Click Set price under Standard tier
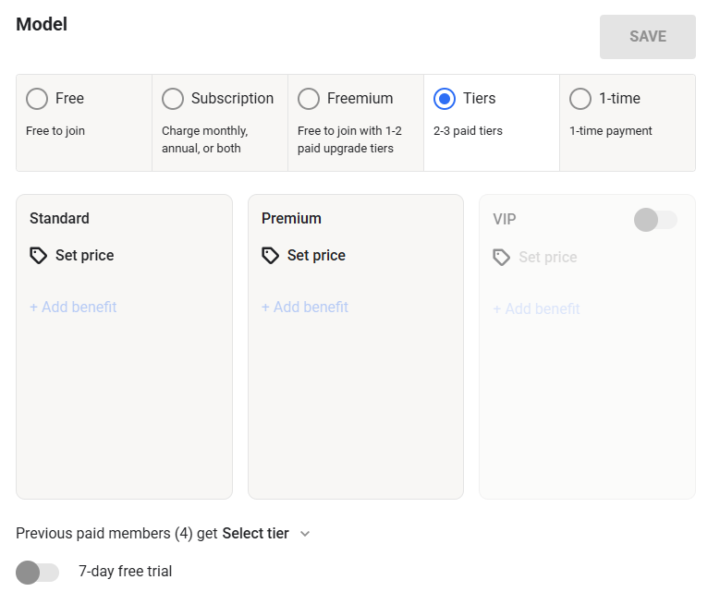720x616 pixels. 84,256
